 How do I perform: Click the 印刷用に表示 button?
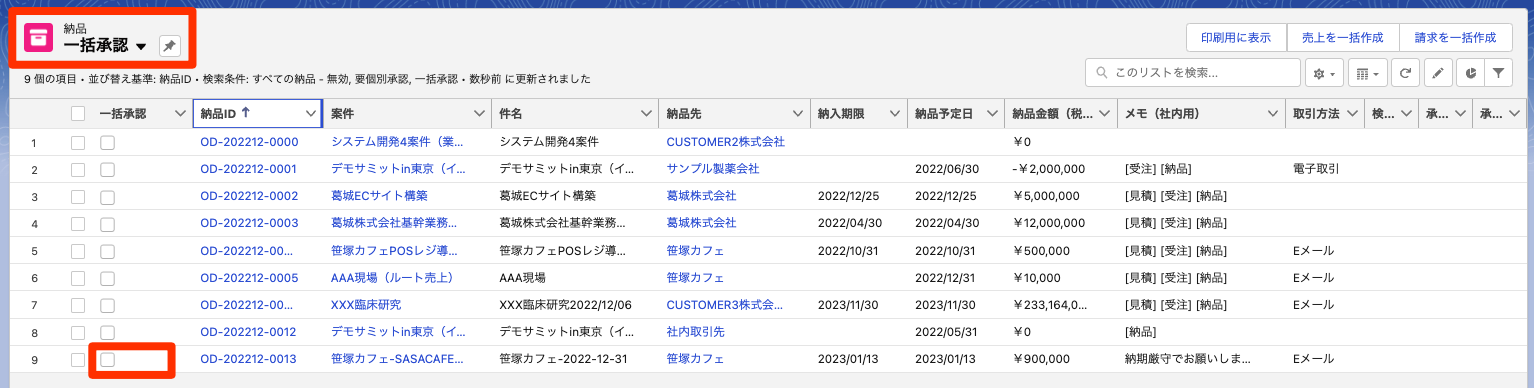point(1236,37)
